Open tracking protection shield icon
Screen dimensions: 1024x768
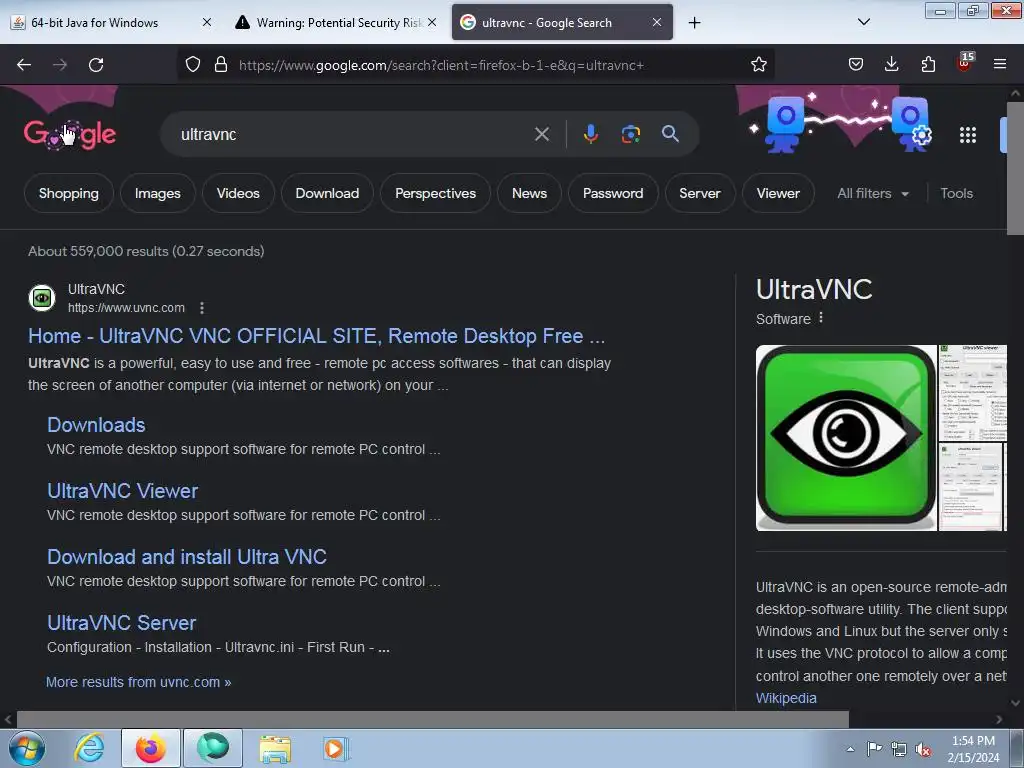(x=193, y=65)
